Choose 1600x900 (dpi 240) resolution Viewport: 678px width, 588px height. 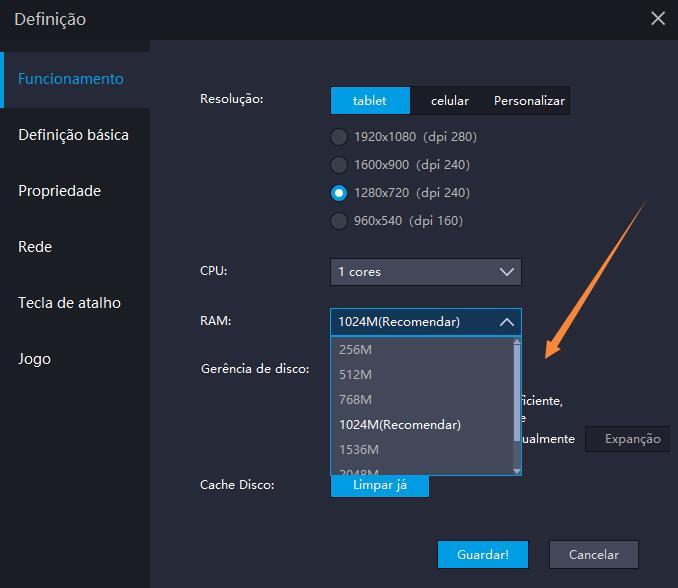[400, 165]
